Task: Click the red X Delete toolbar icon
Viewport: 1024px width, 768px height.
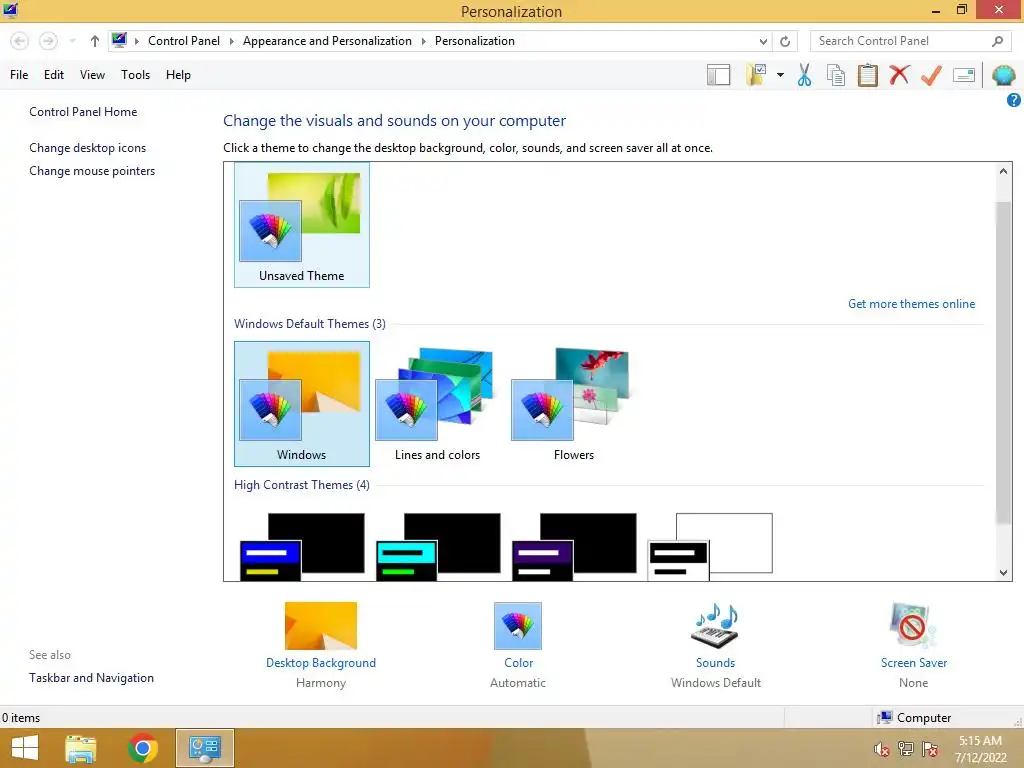Action: coord(899,74)
